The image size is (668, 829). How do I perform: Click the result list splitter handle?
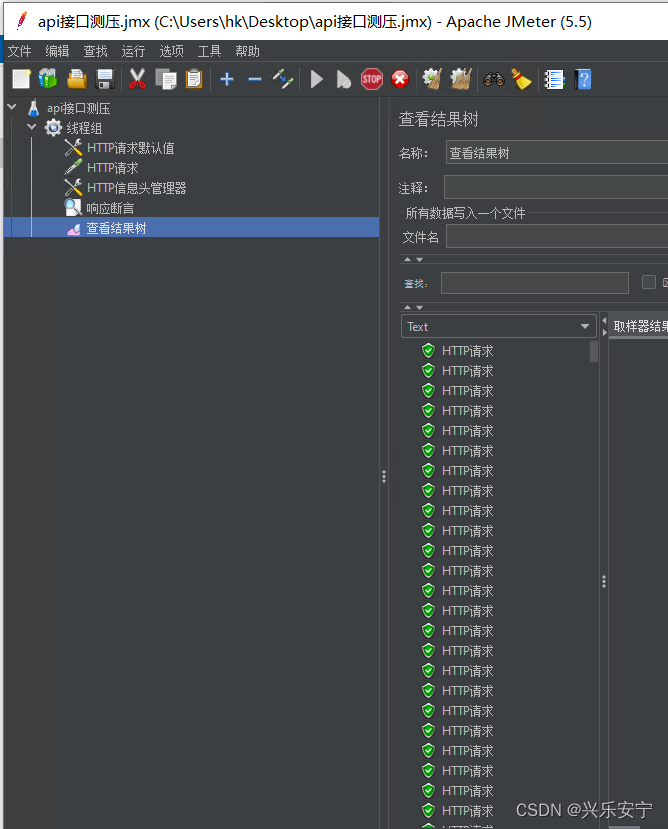coord(603,582)
